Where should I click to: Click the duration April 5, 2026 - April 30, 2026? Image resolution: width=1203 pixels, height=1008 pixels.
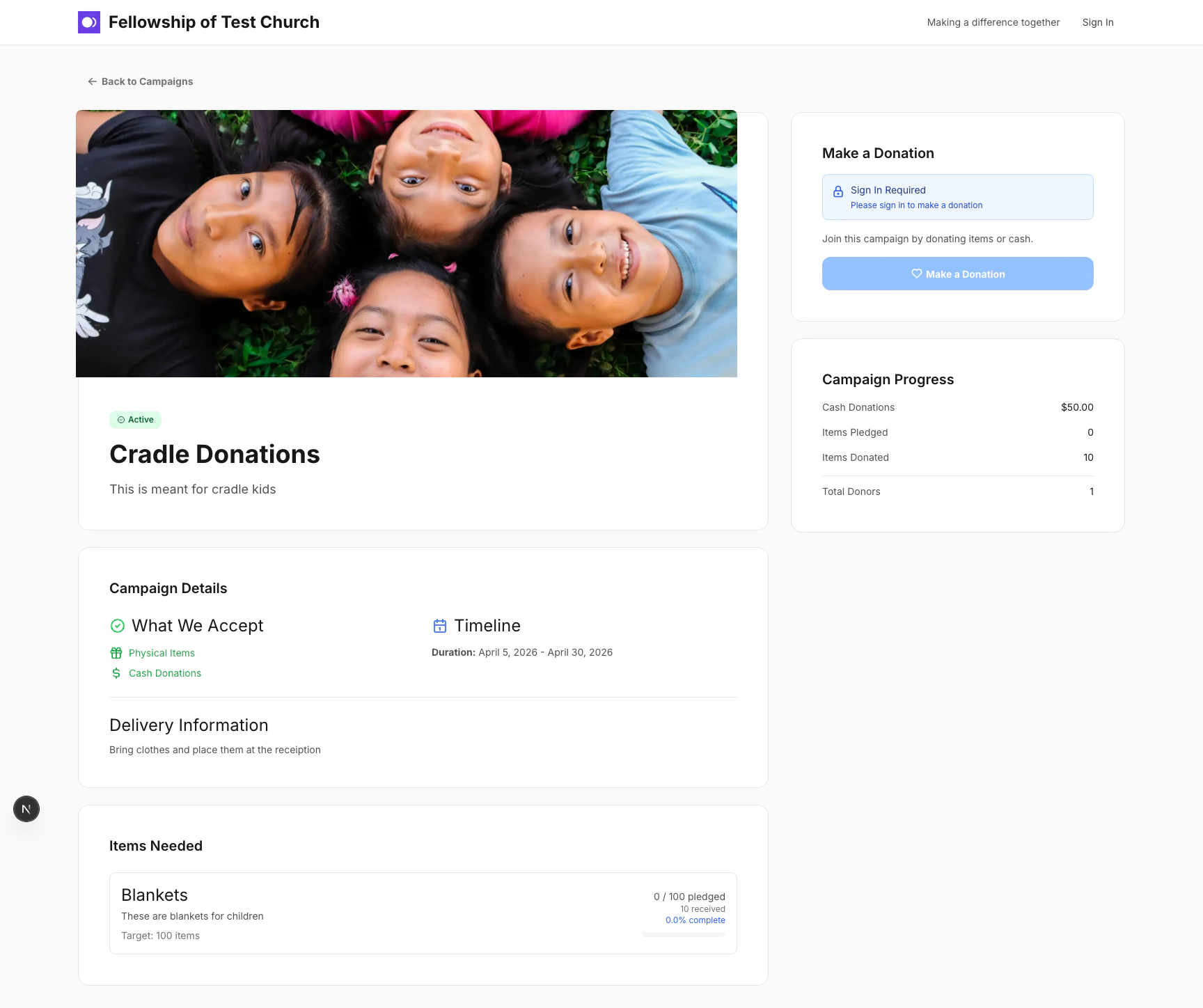(x=546, y=652)
